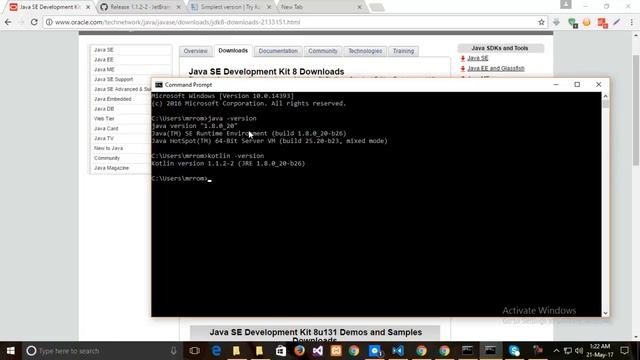Image resolution: width=640 pixels, height=360 pixels.
Task: Launch Microsoft Edge from the taskbar
Action: [x=216, y=351]
